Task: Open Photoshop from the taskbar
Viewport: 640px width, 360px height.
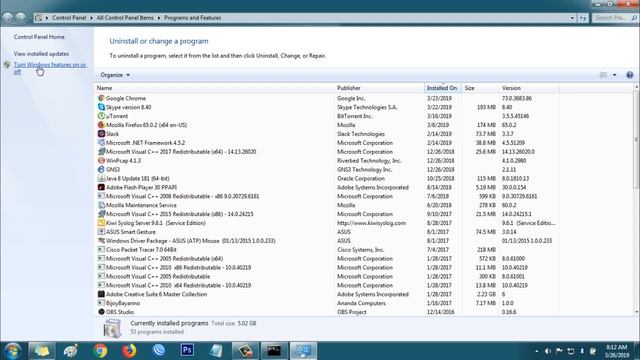Action: click(x=187, y=350)
